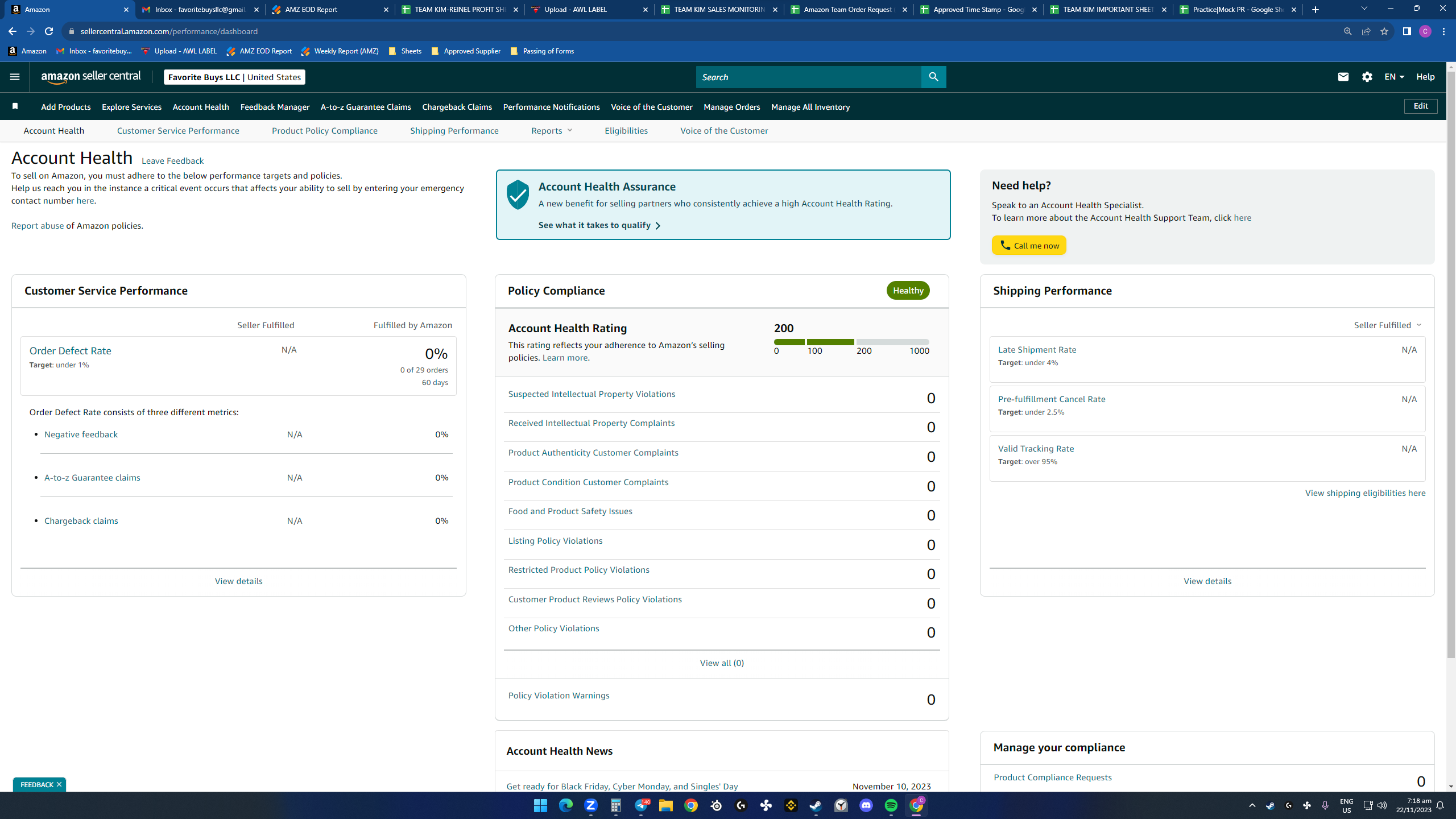Open the EN language dropdown

[x=1394, y=77]
